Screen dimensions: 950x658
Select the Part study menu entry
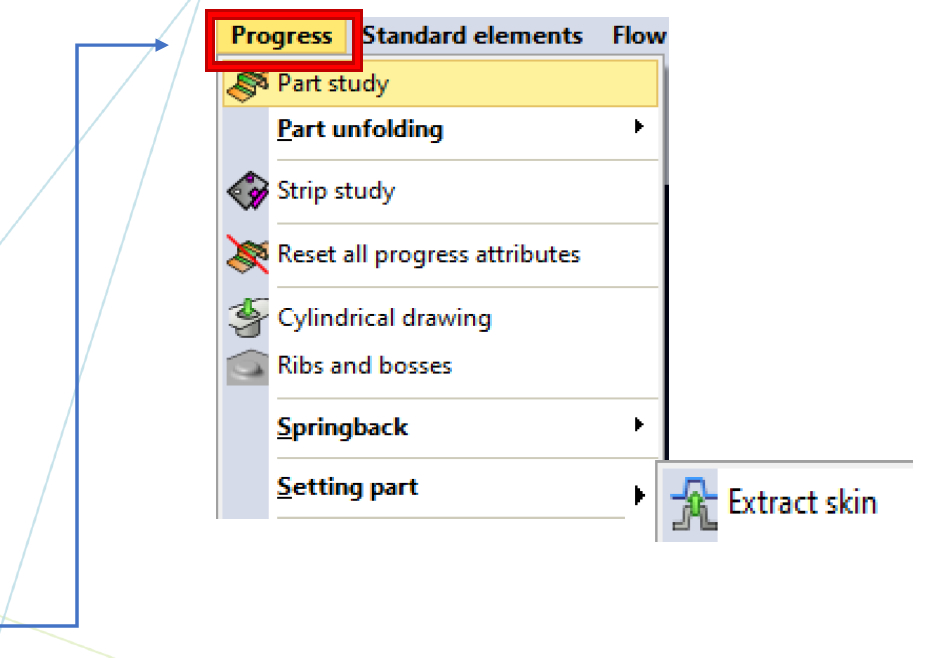coord(440,84)
